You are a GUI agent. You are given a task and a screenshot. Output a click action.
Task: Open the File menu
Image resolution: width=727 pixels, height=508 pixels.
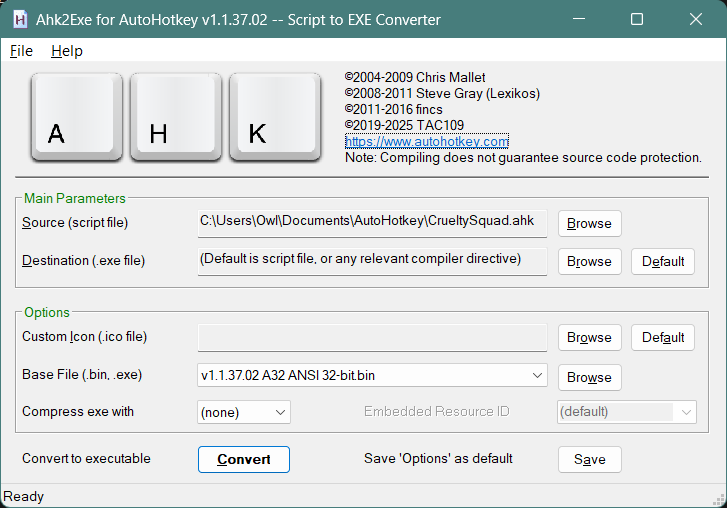[x=21, y=51]
